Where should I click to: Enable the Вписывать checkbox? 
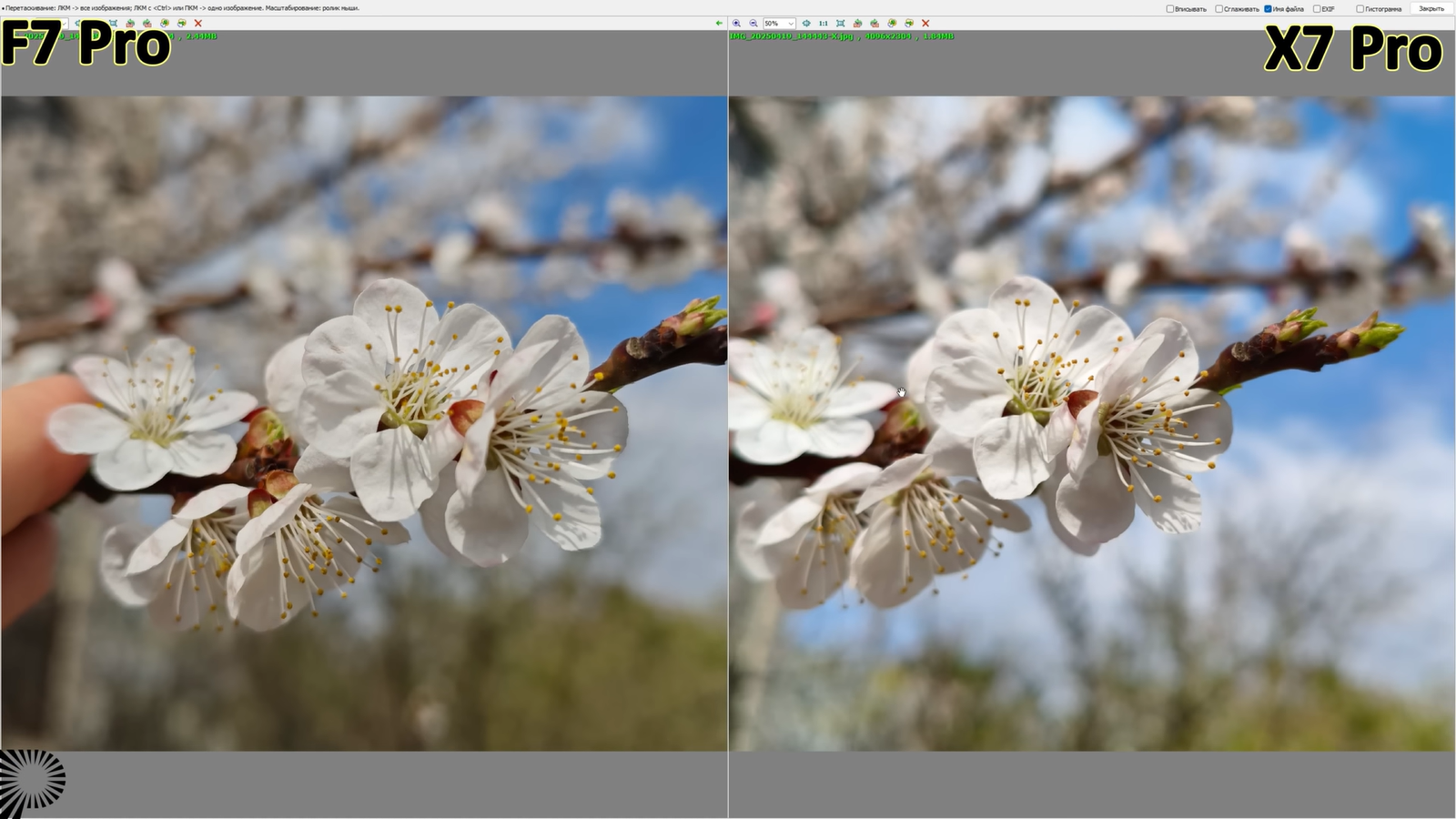[x=1170, y=9]
